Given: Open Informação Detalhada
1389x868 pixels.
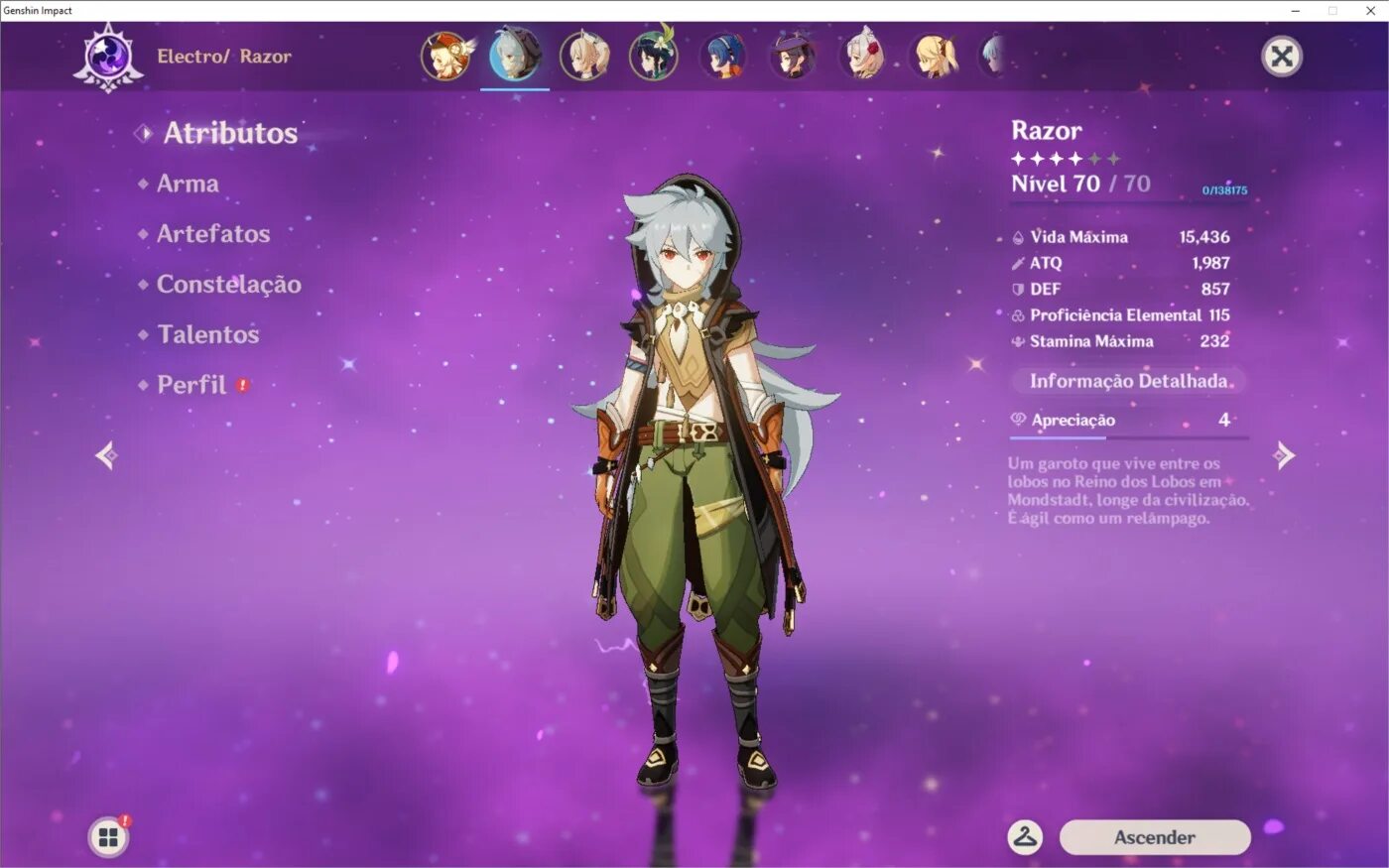Looking at the screenshot, I should [1129, 381].
